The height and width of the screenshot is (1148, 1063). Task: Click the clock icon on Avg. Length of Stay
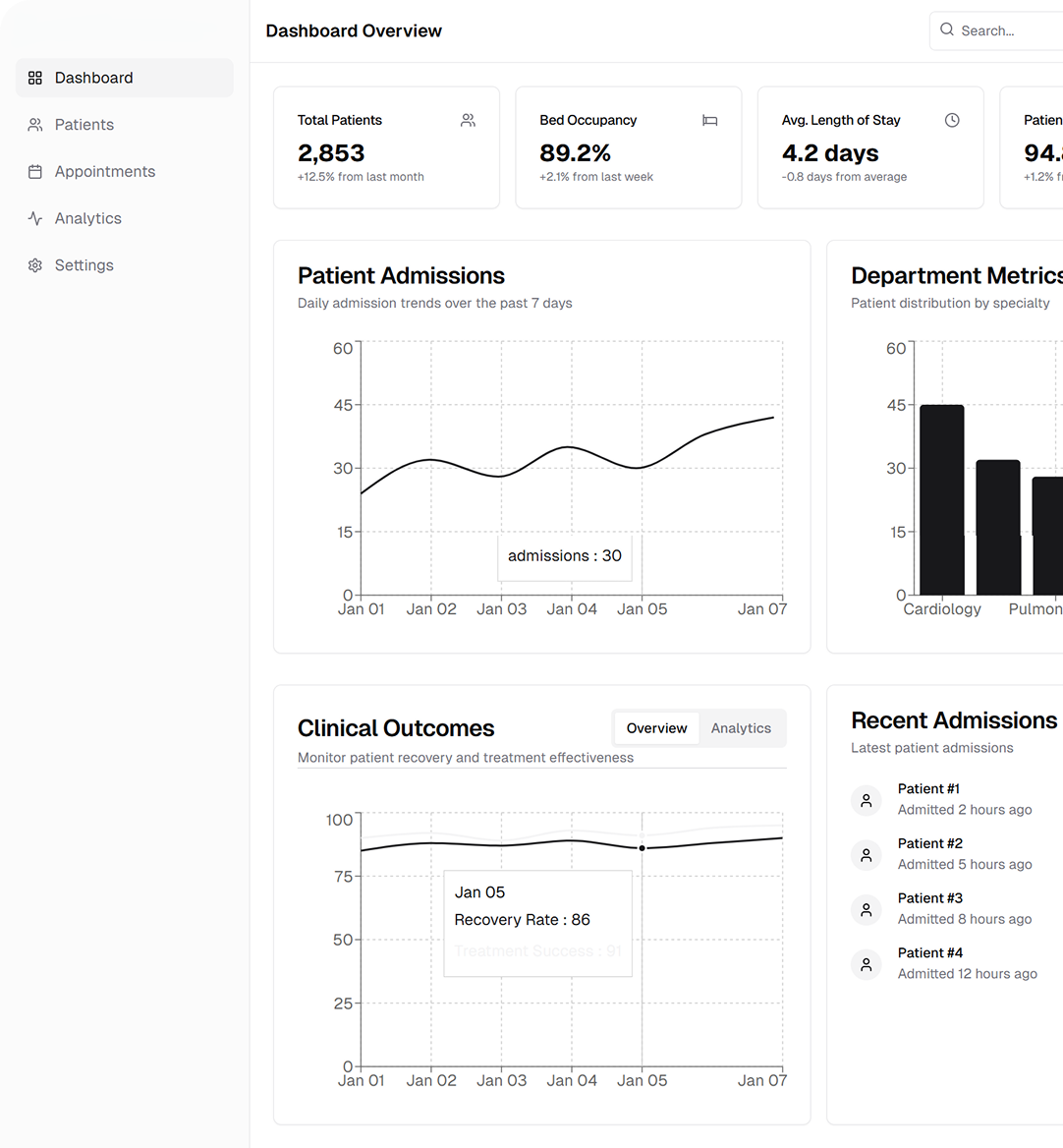952,120
